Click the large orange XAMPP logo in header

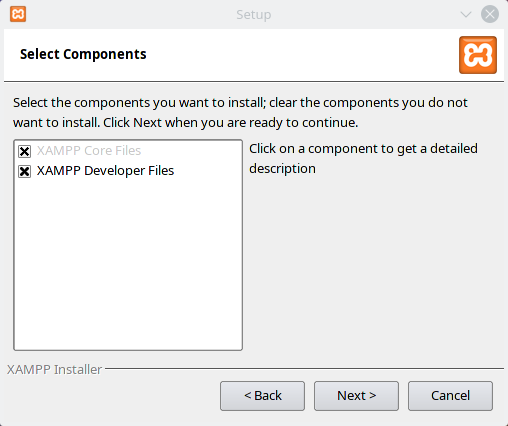pos(478,55)
